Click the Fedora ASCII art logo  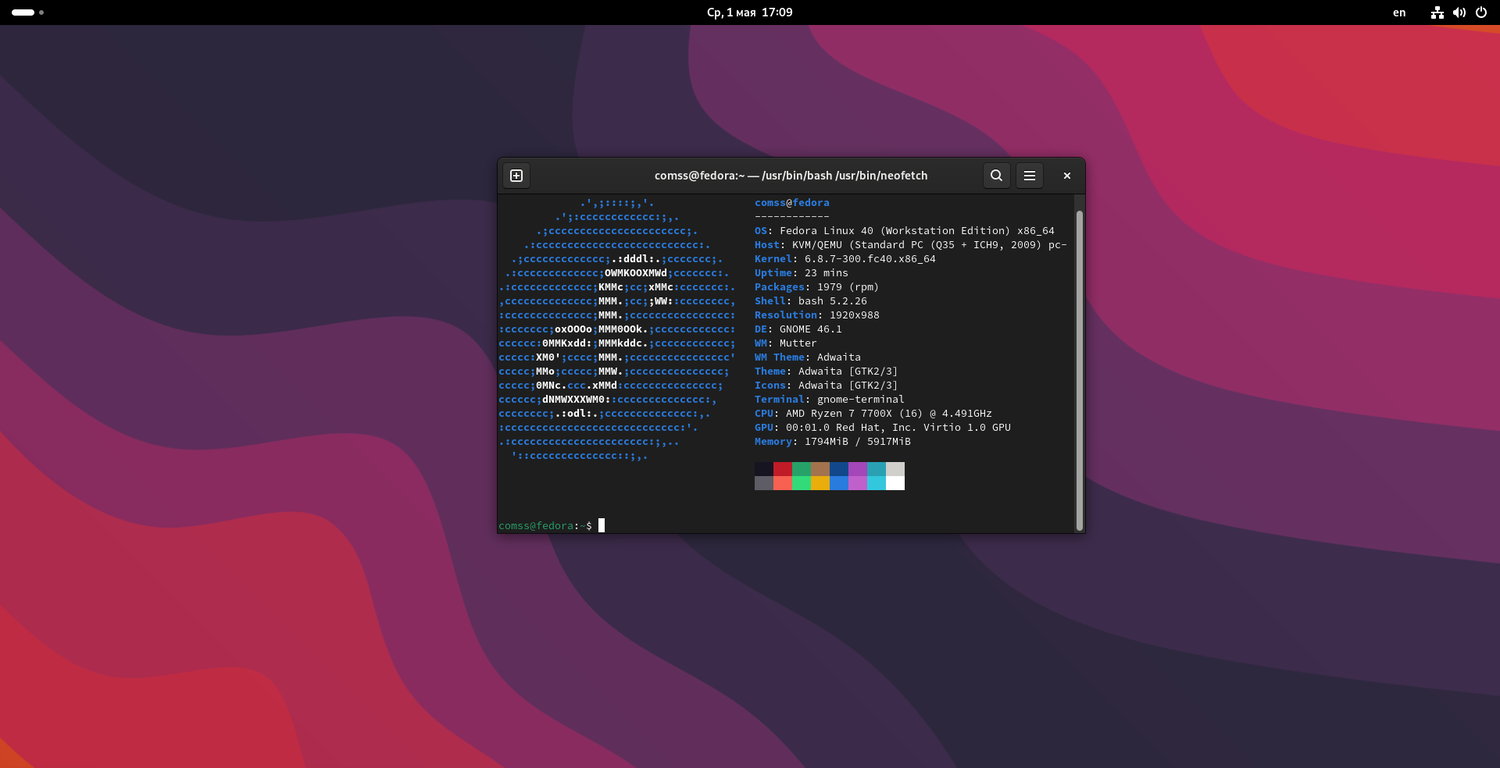[618, 330]
